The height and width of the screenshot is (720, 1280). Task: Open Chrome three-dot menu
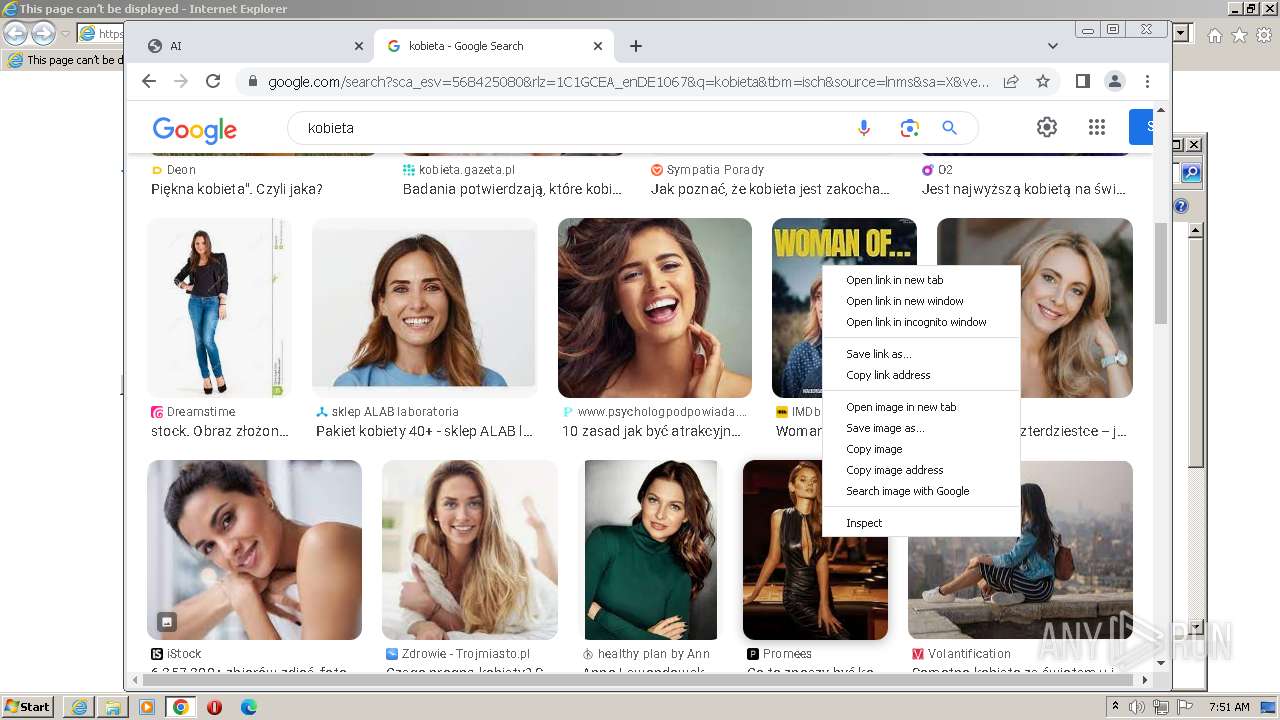(1147, 81)
